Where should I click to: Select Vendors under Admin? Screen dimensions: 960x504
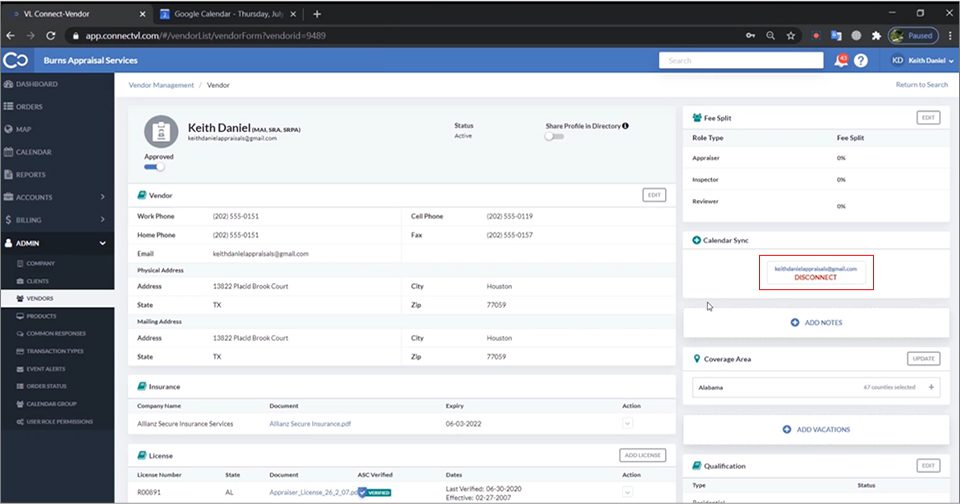(x=57, y=298)
